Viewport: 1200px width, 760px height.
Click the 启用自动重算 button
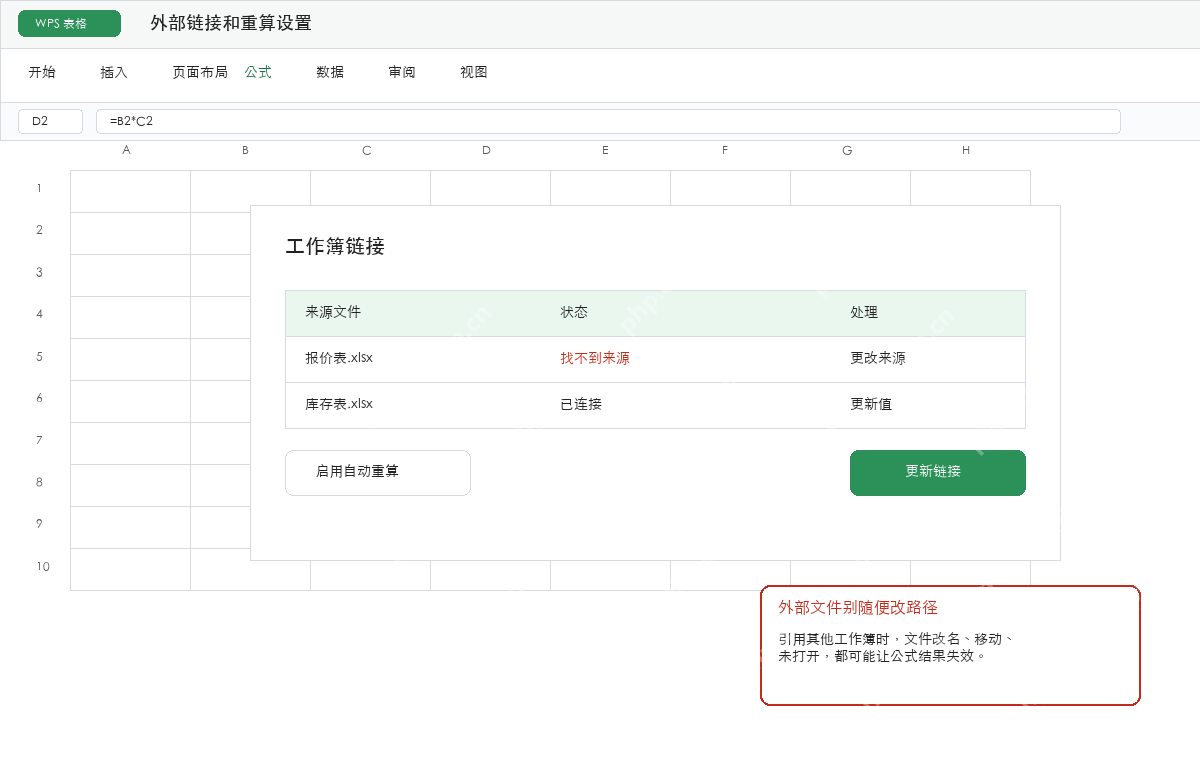(378, 473)
